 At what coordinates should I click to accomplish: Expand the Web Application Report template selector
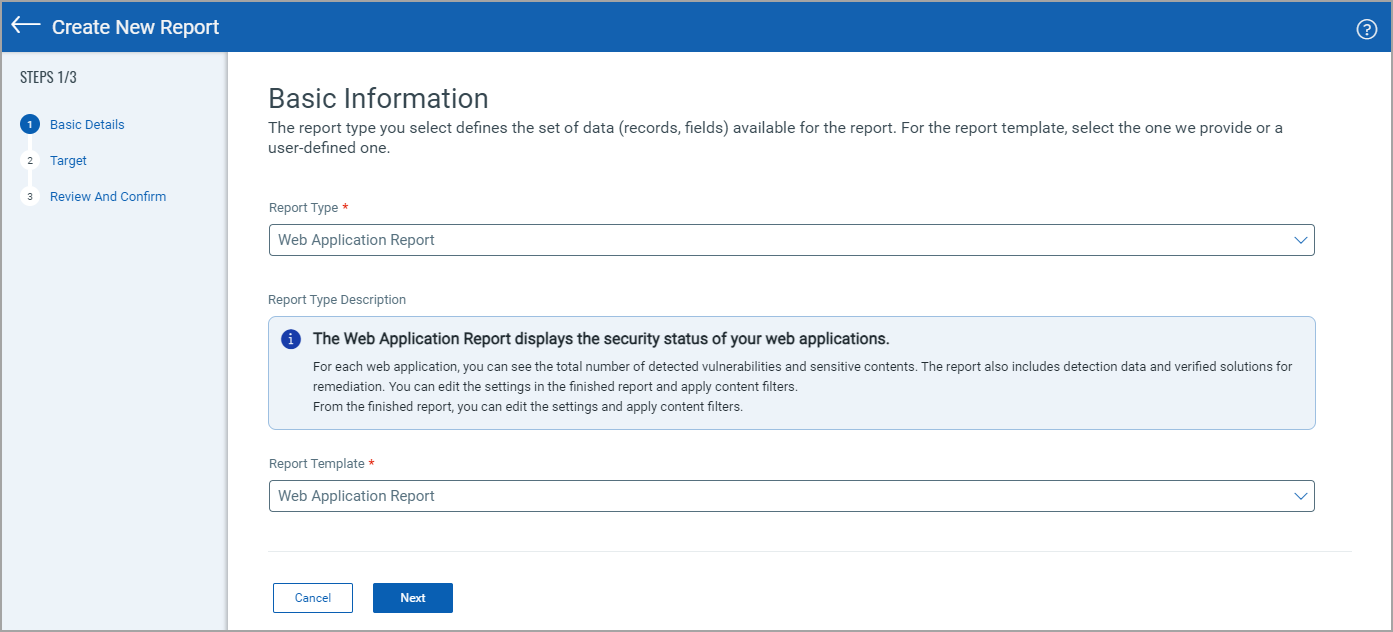[790, 496]
